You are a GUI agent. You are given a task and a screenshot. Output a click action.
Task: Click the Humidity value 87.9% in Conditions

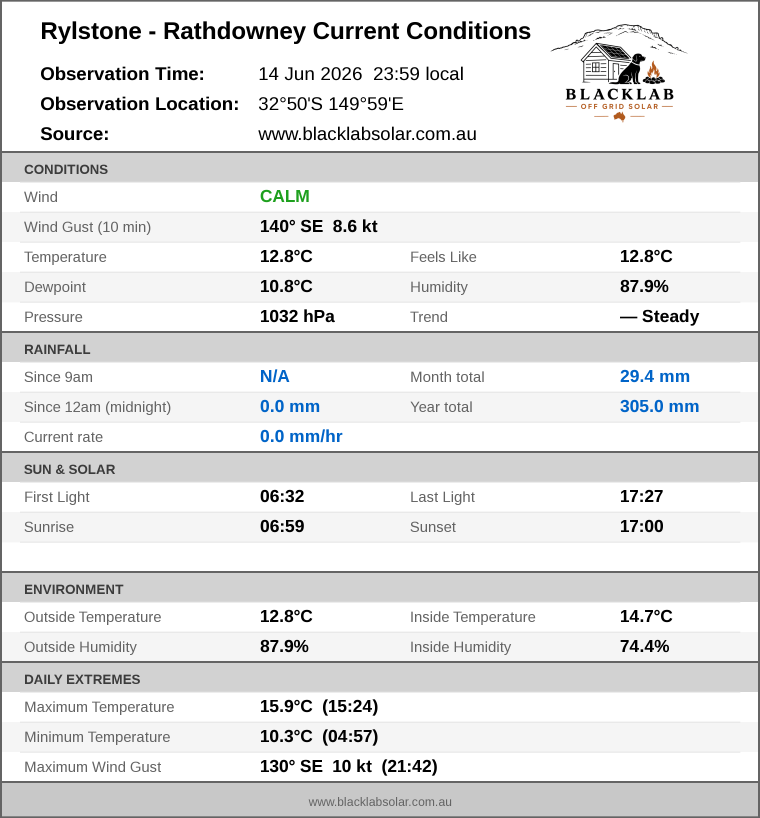tap(644, 286)
